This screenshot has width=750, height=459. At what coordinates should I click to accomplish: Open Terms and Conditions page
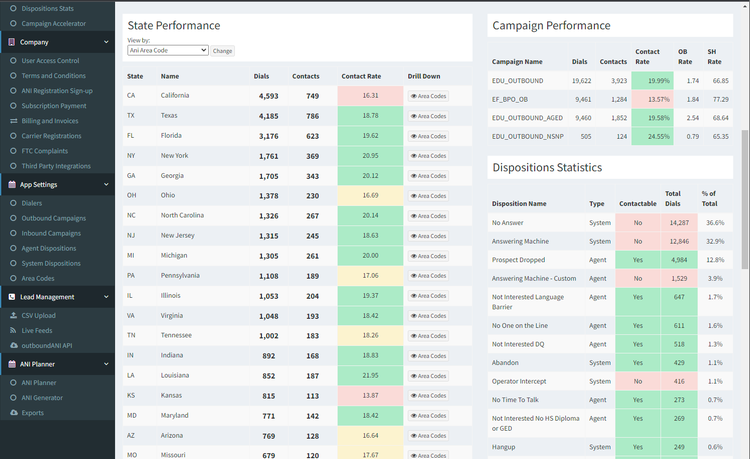(54, 76)
